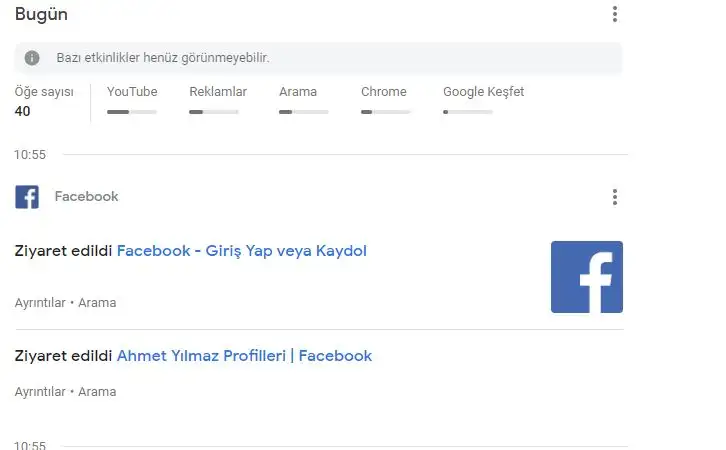
Task: Select the Reklamlar activity category
Action: [218, 92]
